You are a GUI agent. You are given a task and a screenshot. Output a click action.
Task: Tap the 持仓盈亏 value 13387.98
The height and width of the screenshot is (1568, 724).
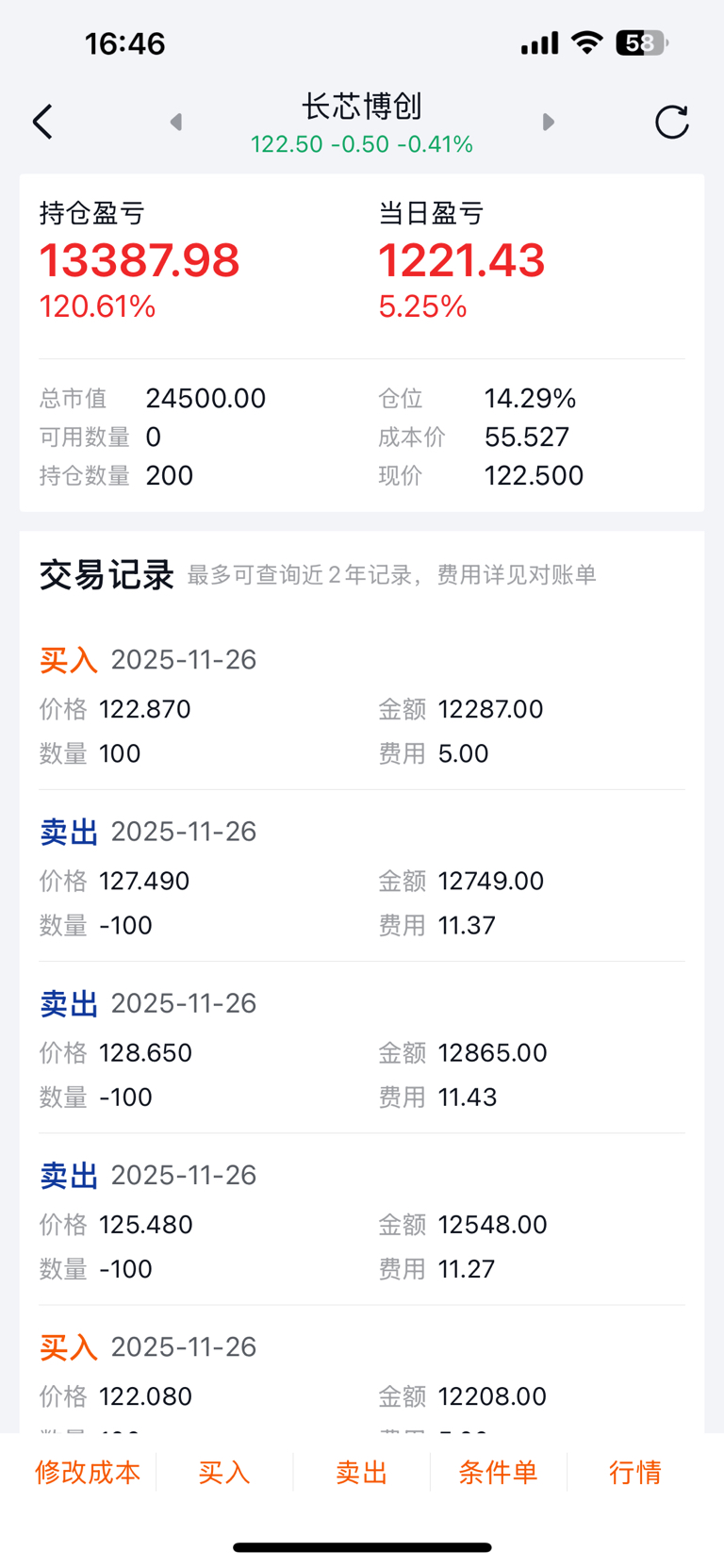pos(140,261)
